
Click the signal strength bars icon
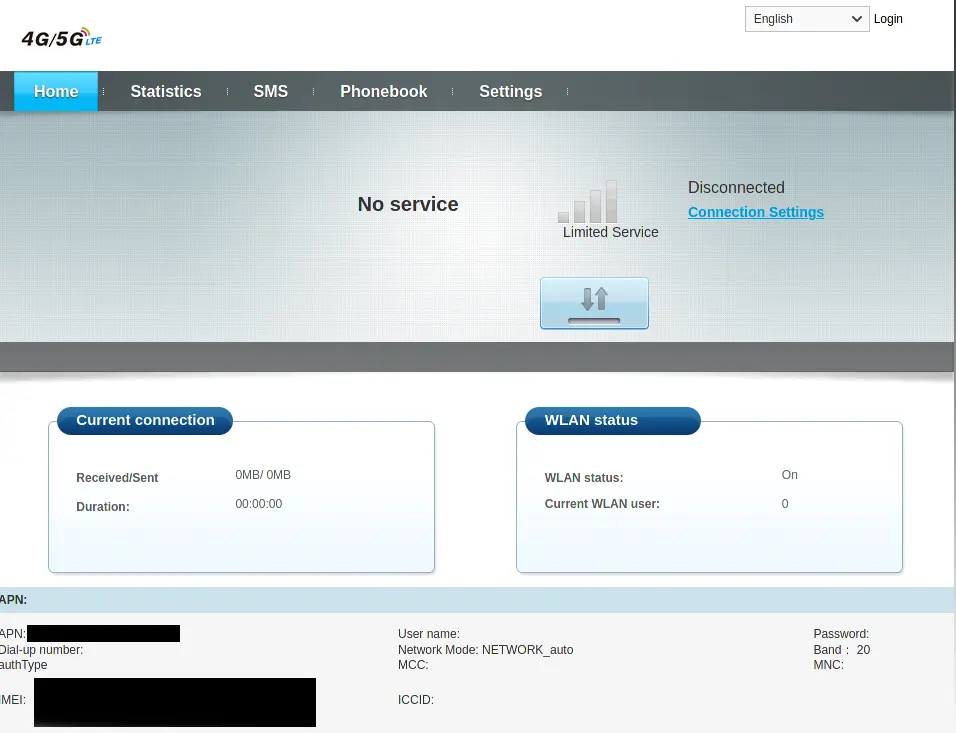coord(588,202)
